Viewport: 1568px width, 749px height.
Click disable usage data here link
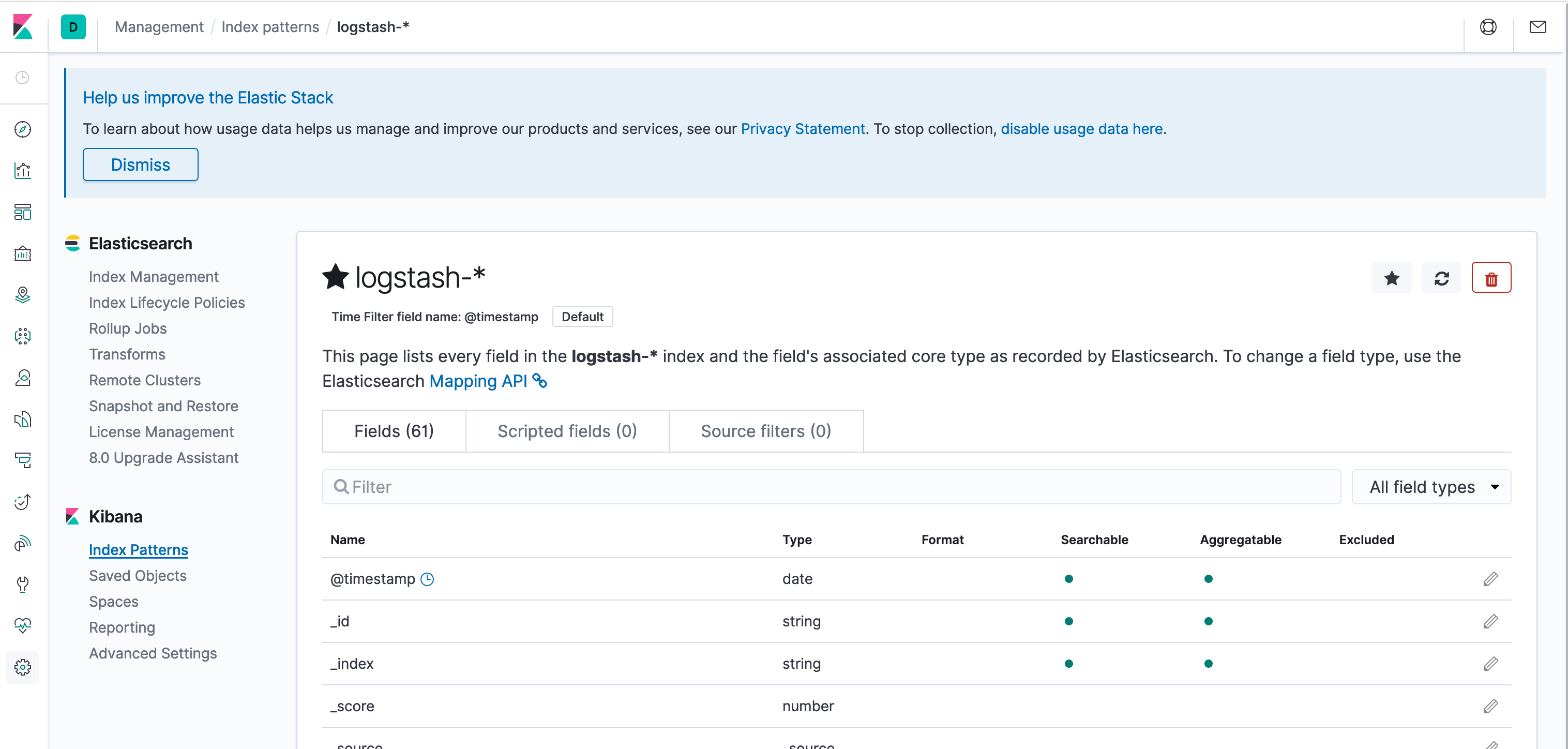1082,129
